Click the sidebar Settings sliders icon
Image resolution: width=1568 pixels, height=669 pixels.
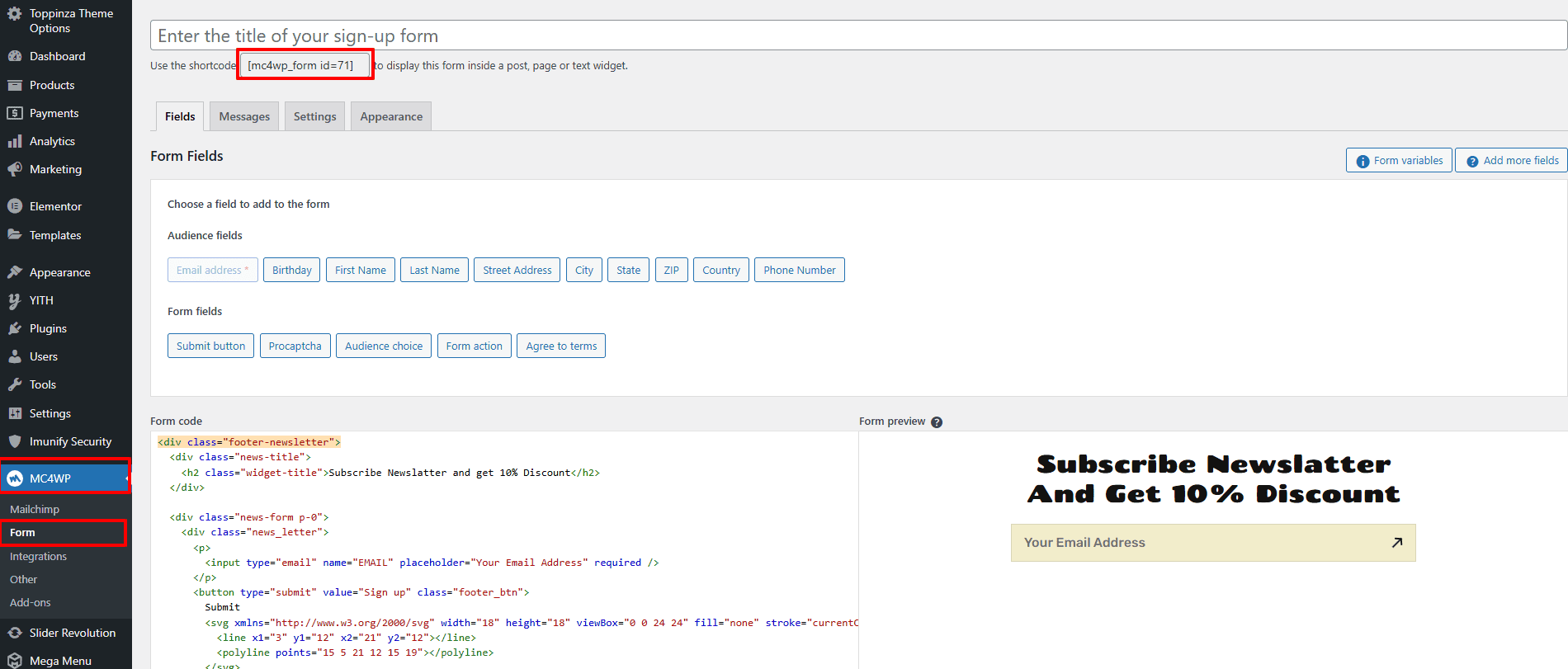pyautogui.click(x=15, y=413)
